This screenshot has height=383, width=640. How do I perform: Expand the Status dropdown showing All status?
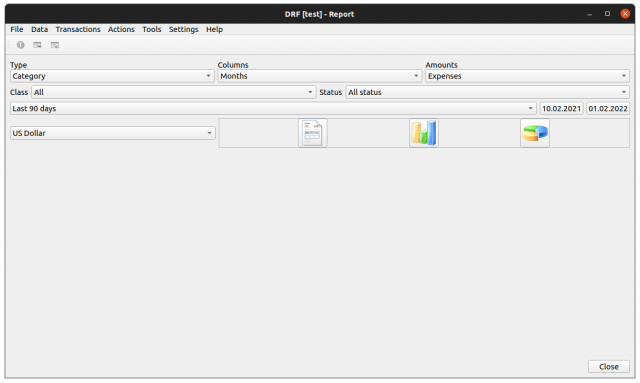pos(487,92)
